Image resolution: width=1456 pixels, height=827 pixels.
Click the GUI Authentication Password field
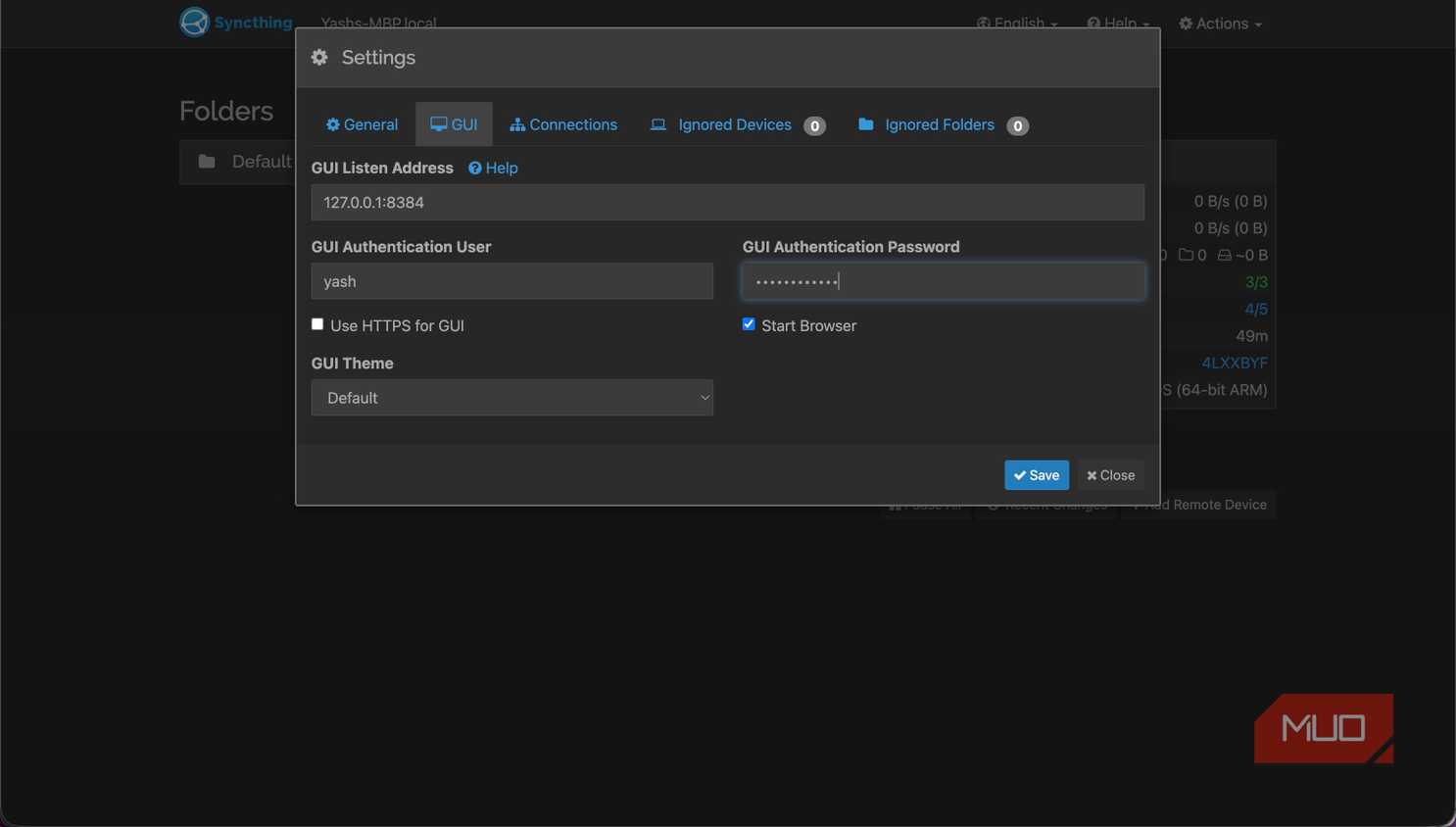944,281
